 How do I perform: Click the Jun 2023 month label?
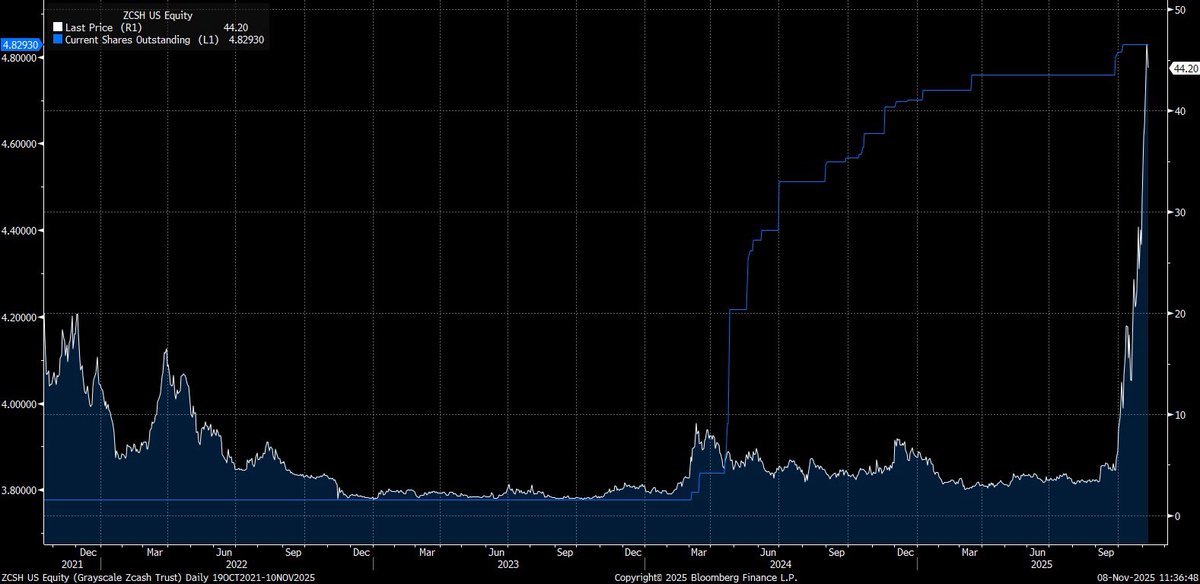click(497, 551)
